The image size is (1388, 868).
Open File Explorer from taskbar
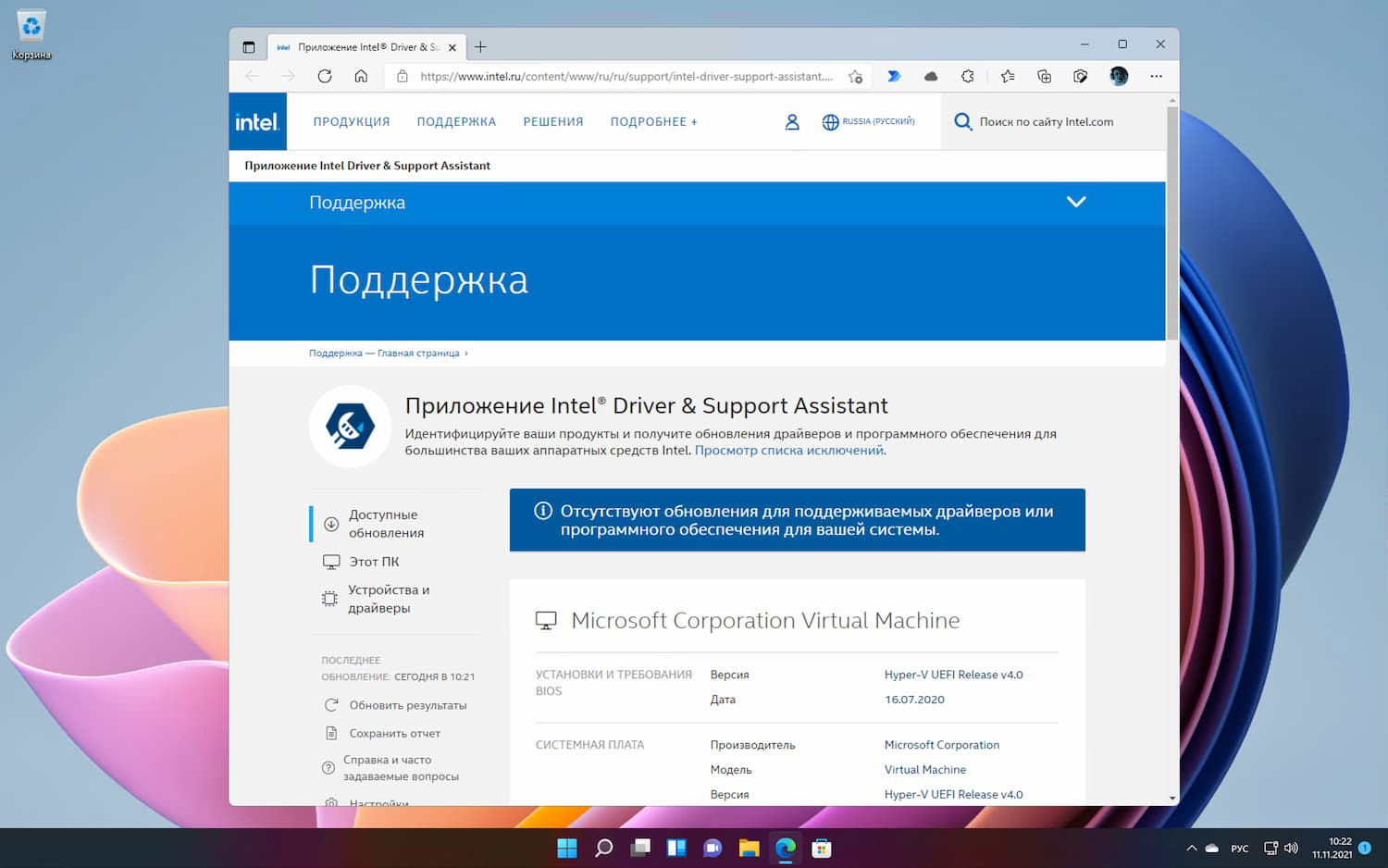[x=749, y=848]
